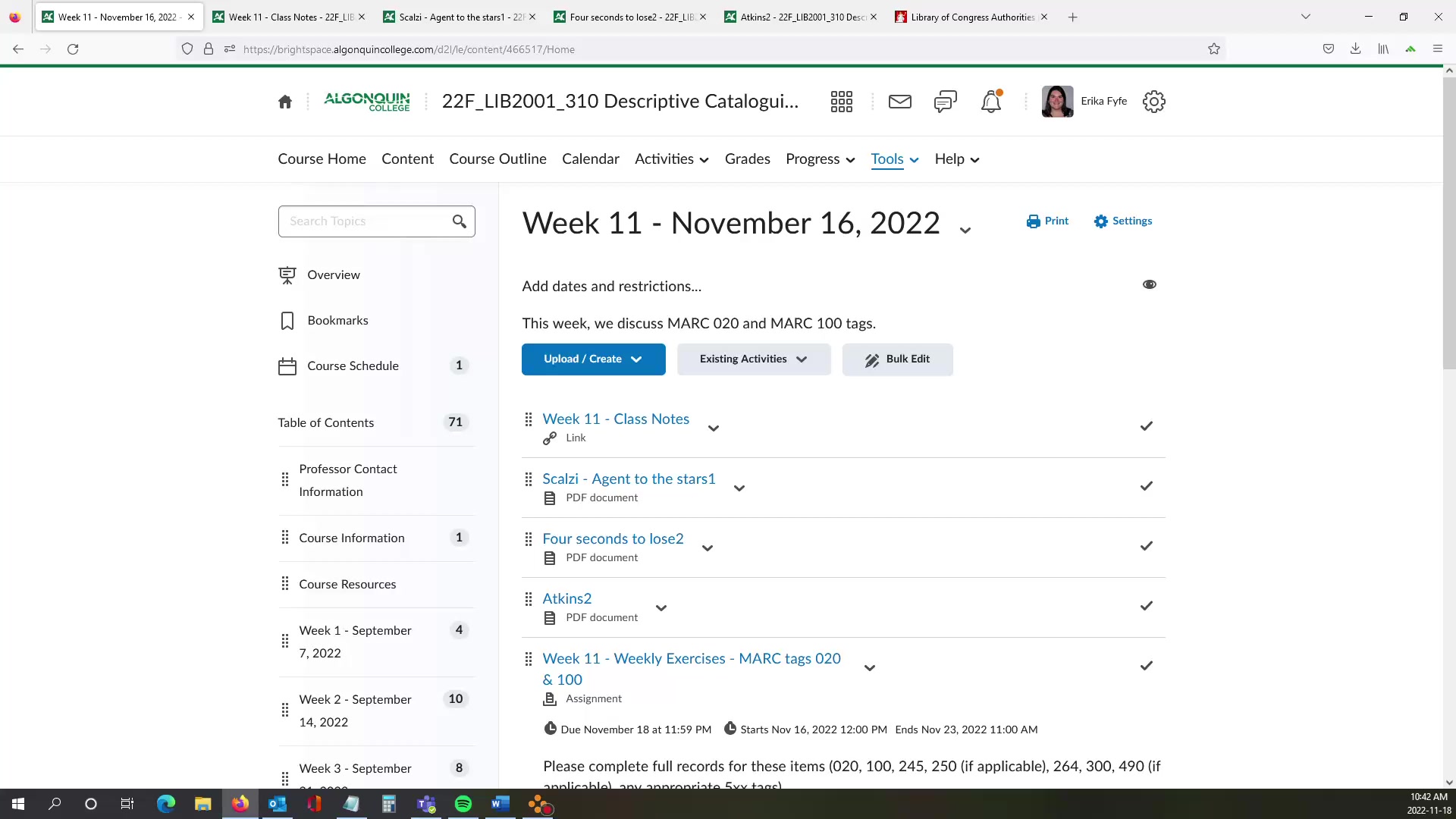Screen dimensions: 1456x819
Task: Open the Grades menu item
Action: (747, 159)
